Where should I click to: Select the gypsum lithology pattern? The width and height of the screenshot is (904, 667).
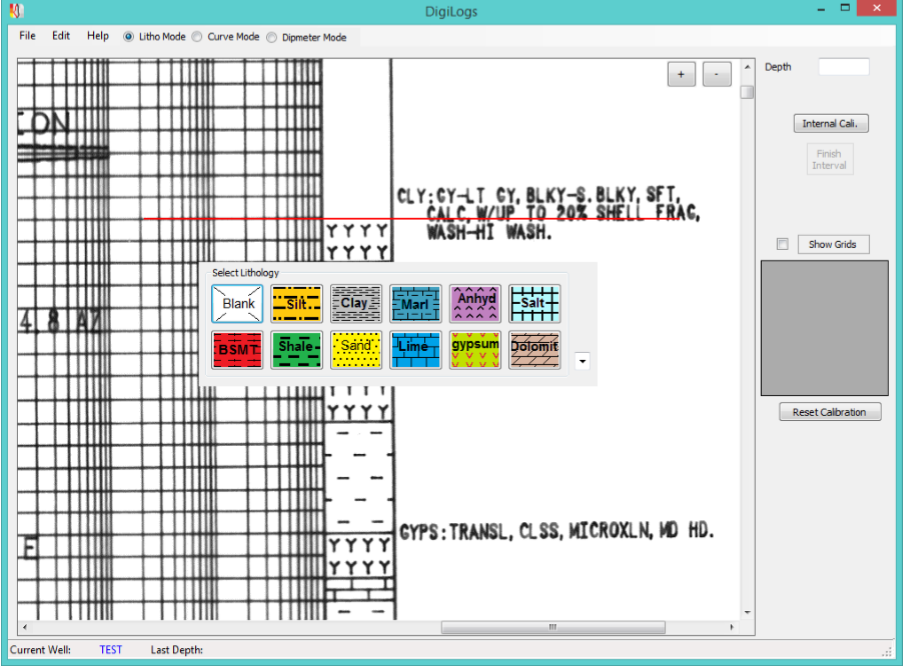(x=475, y=349)
